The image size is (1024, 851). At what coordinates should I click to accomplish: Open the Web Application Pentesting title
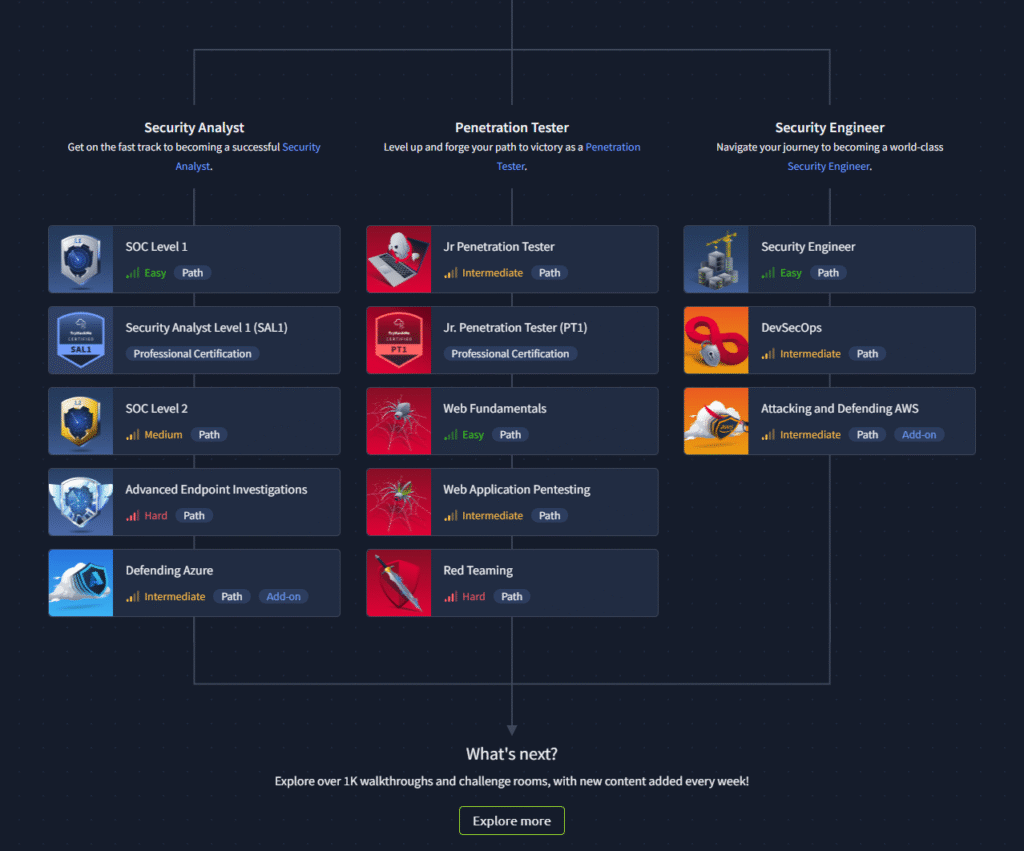[516, 490]
